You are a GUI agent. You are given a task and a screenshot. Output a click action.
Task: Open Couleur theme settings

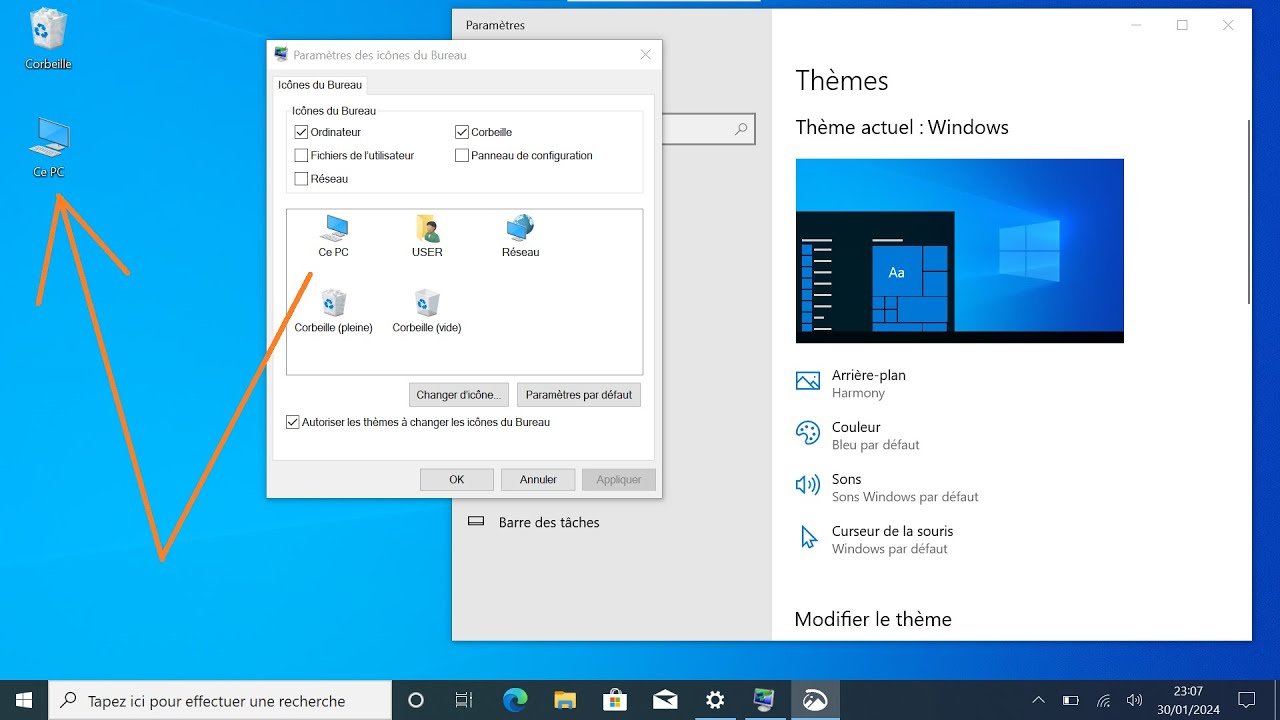click(x=876, y=435)
